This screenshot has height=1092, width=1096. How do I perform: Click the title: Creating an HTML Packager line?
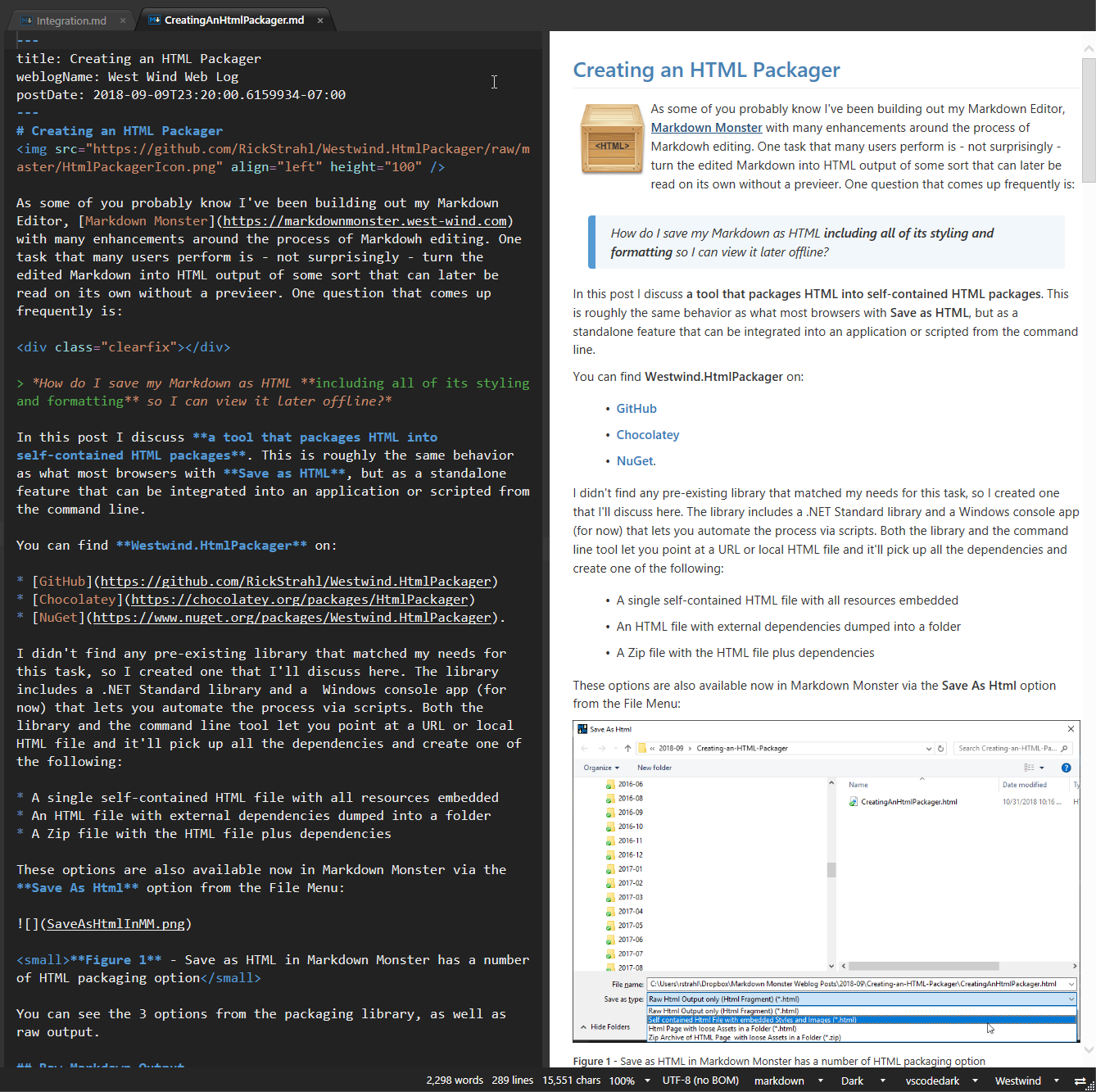(x=138, y=59)
